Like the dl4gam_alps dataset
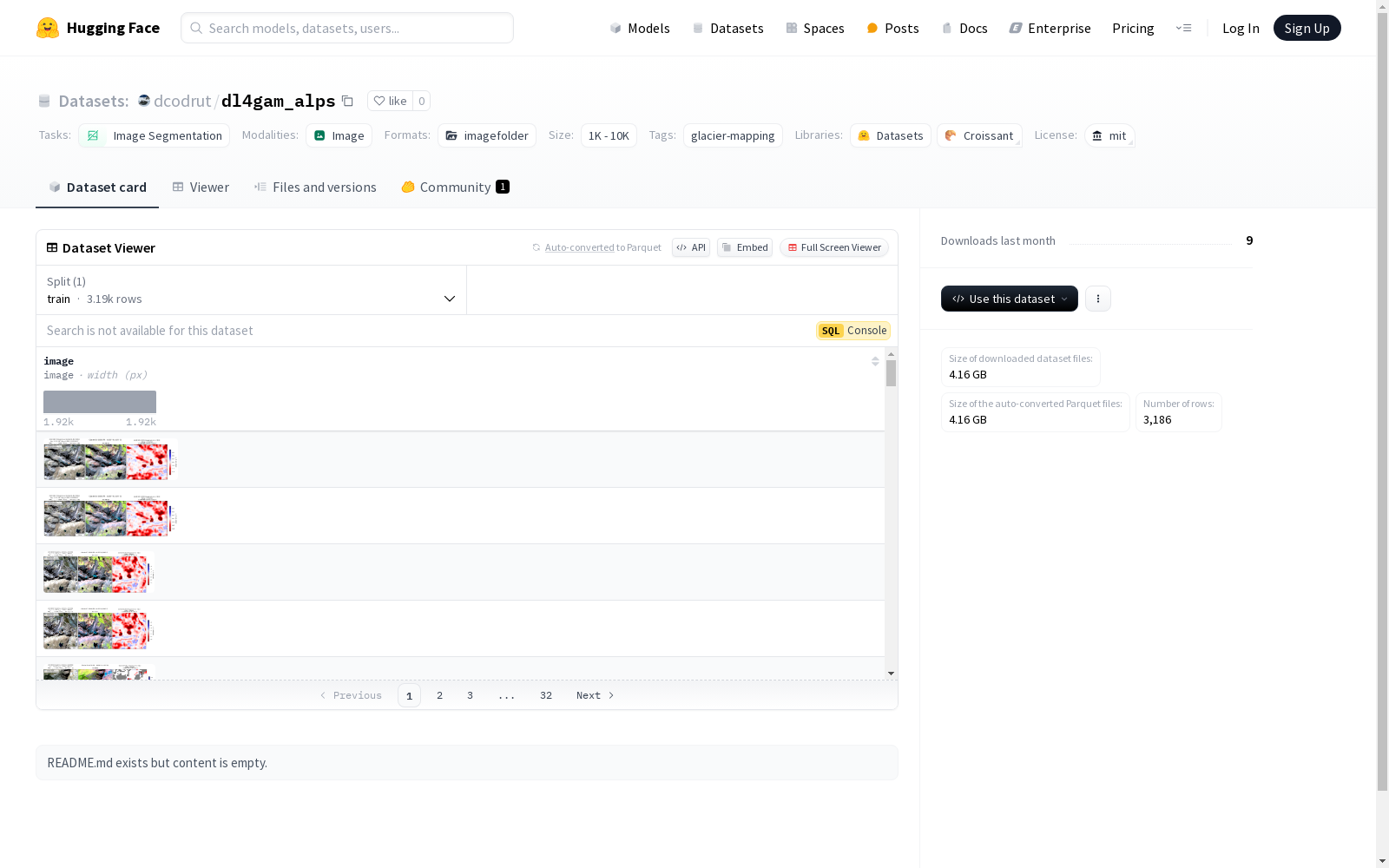This screenshot has height=868, width=1389. pos(390,101)
